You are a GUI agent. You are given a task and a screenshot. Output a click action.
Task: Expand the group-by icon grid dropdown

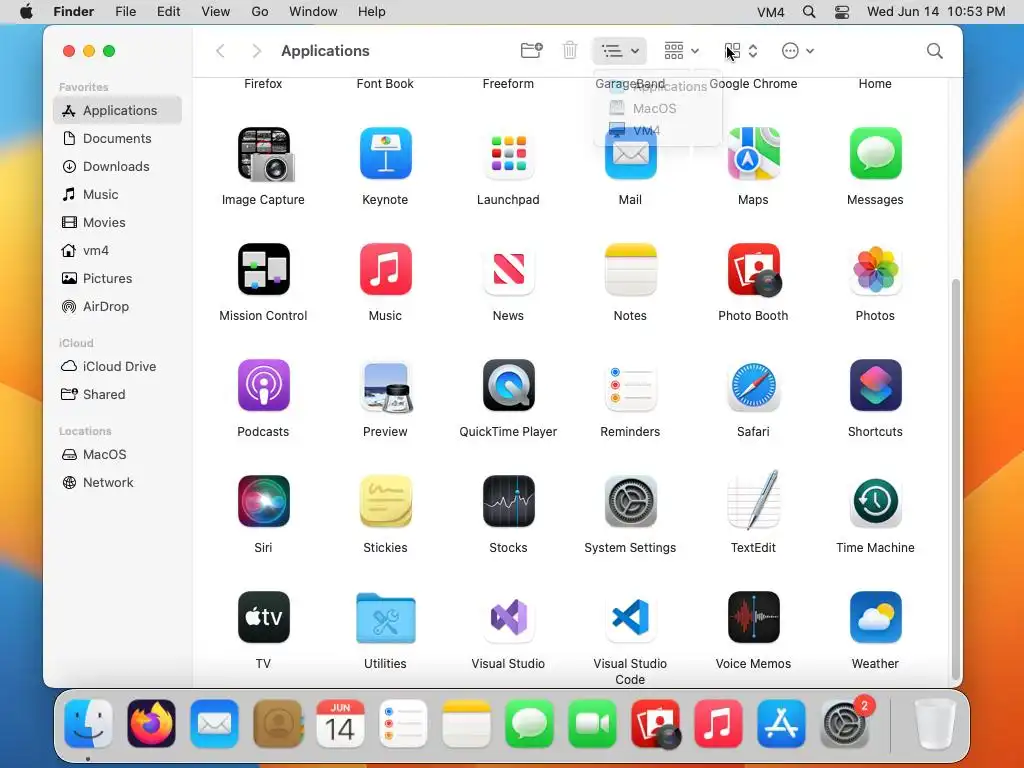coord(681,50)
